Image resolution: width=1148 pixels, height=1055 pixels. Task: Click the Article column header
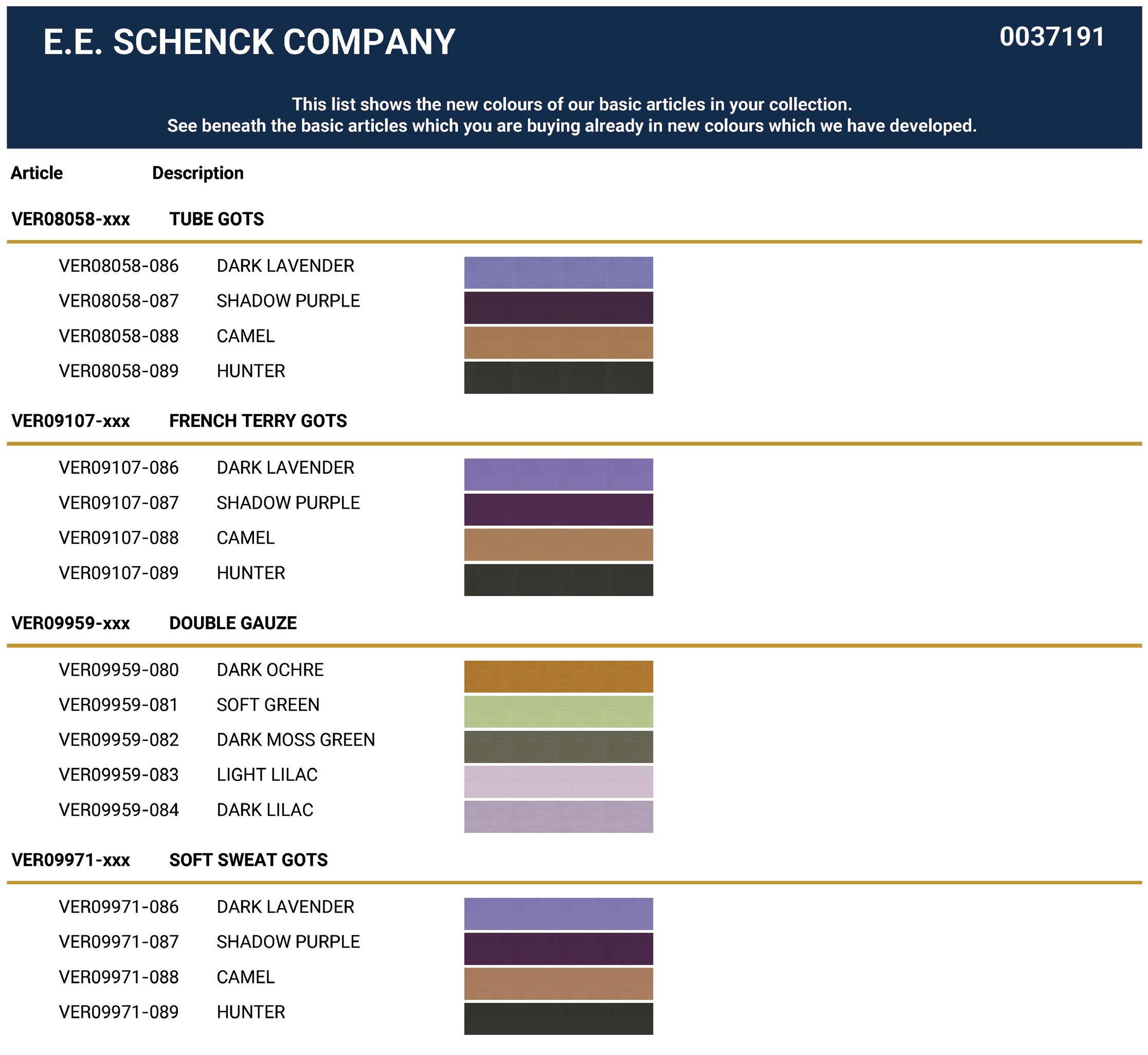[37, 173]
